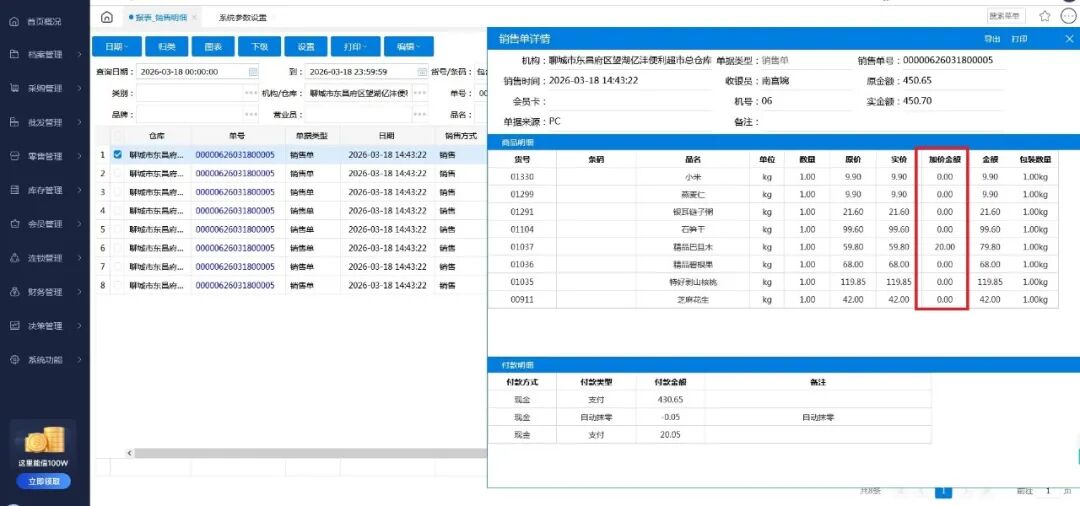
Task: Expand the 库存管理 sidebar menu
Action: 45,190
